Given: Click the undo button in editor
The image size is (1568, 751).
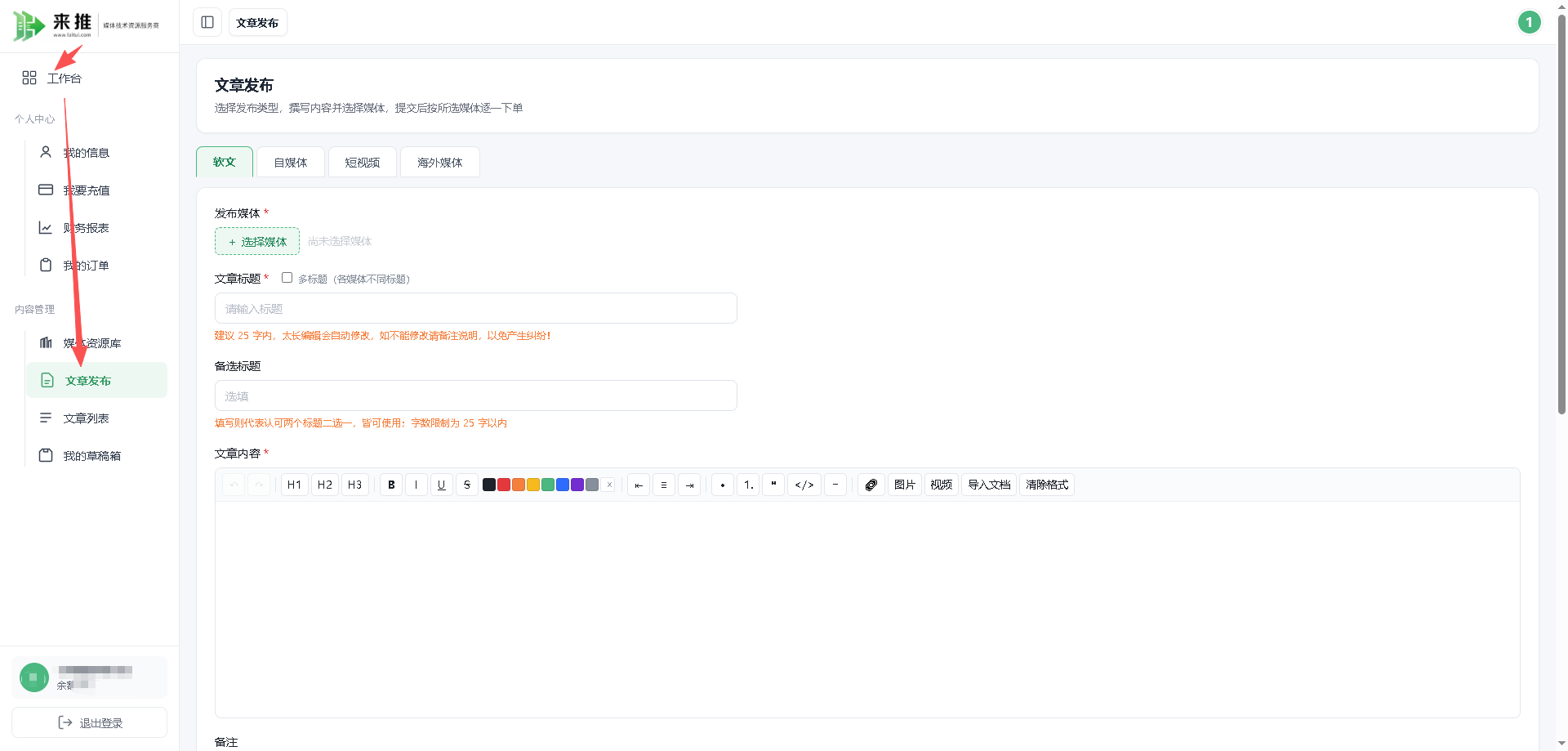Looking at the screenshot, I should (234, 485).
